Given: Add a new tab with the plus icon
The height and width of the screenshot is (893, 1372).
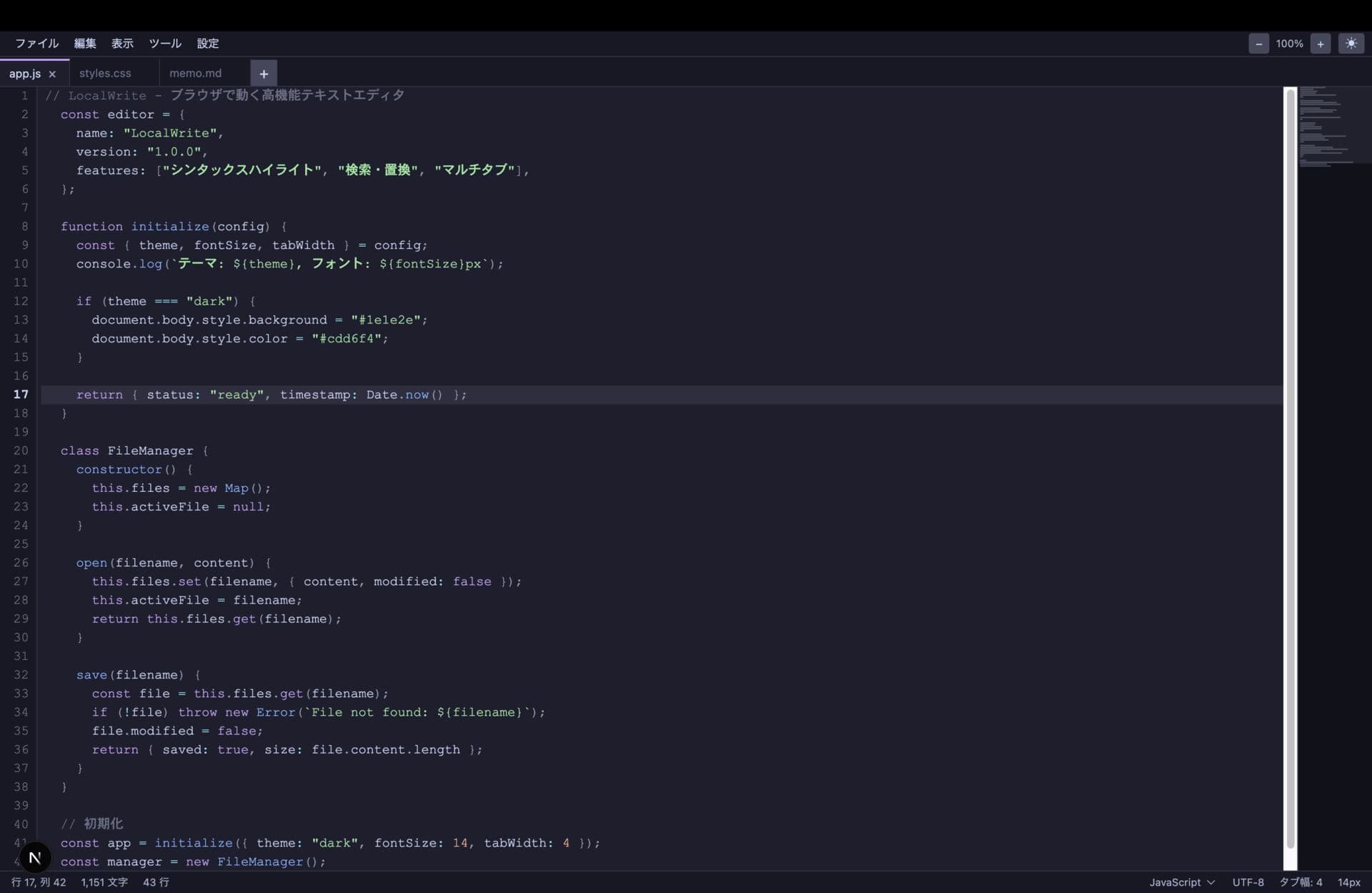Looking at the screenshot, I should pos(264,74).
